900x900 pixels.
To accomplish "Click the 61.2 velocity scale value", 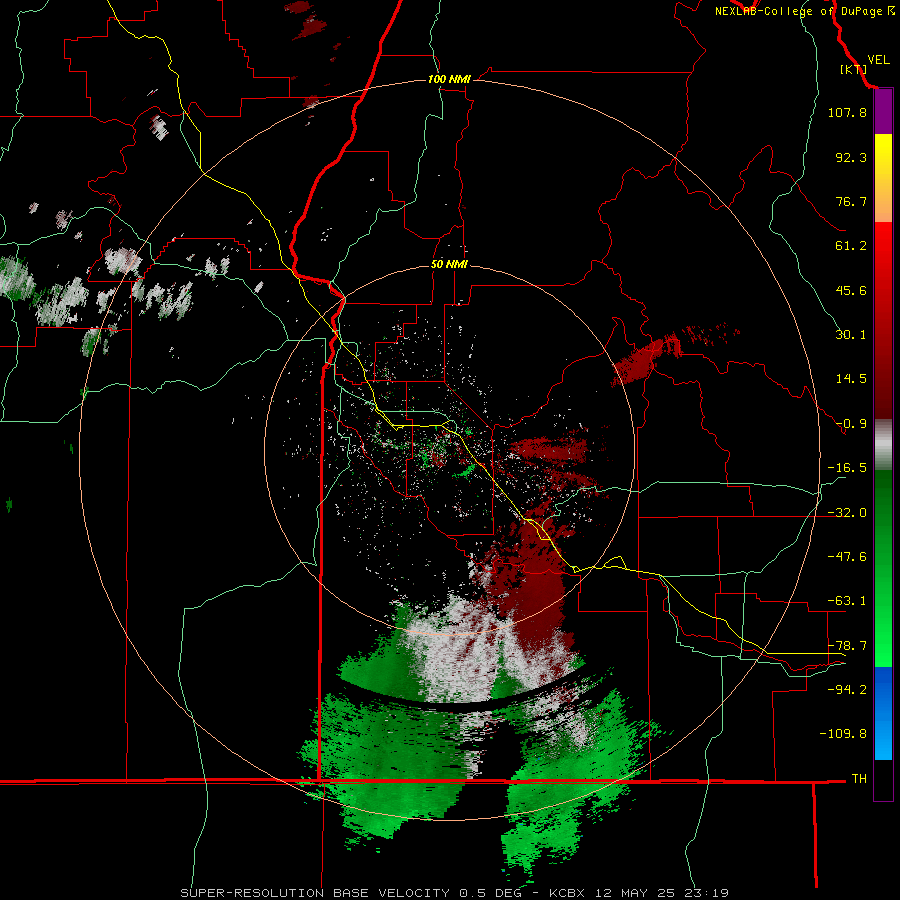I will pos(851,246).
